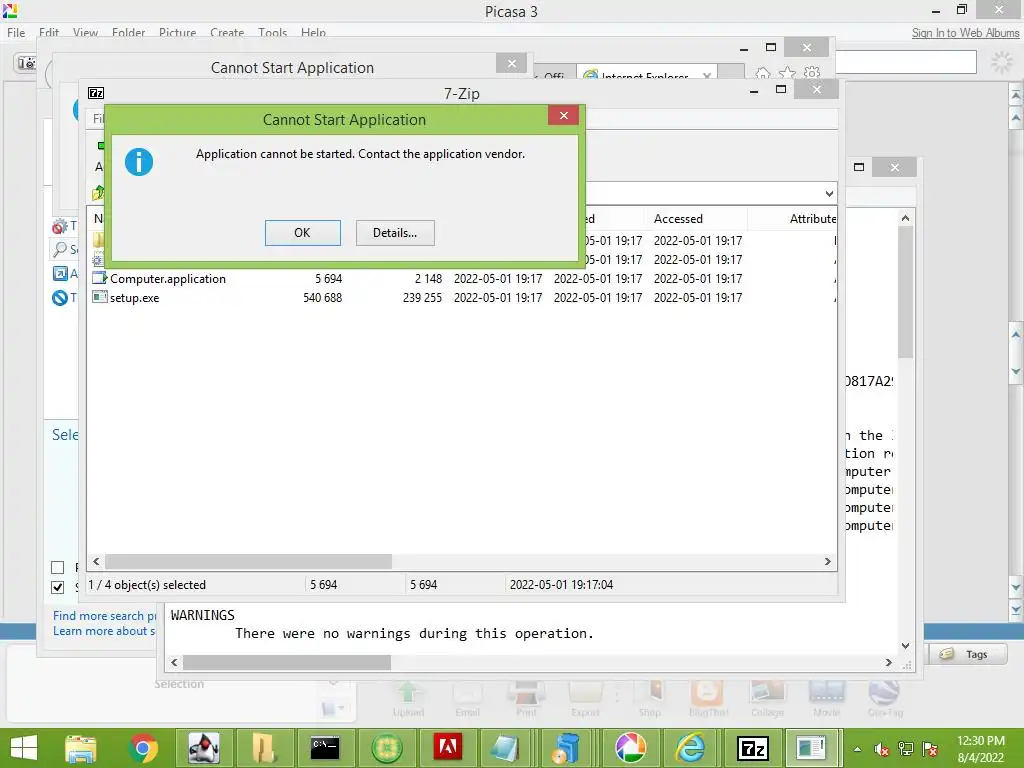Click muted volume icon in system tray
The width and height of the screenshot is (1024, 768).
[882, 749]
